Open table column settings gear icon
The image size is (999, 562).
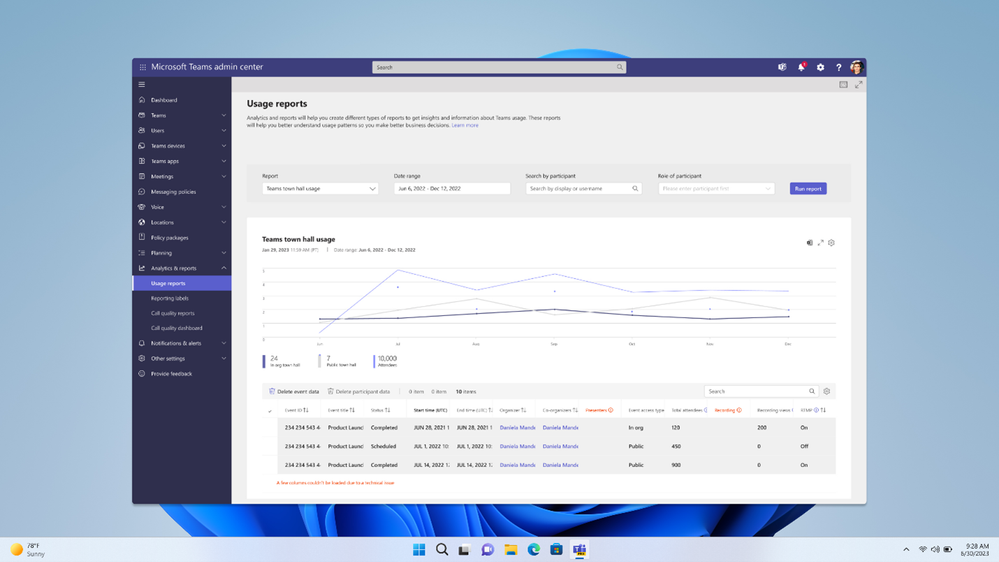pyautogui.click(x=827, y=391)
